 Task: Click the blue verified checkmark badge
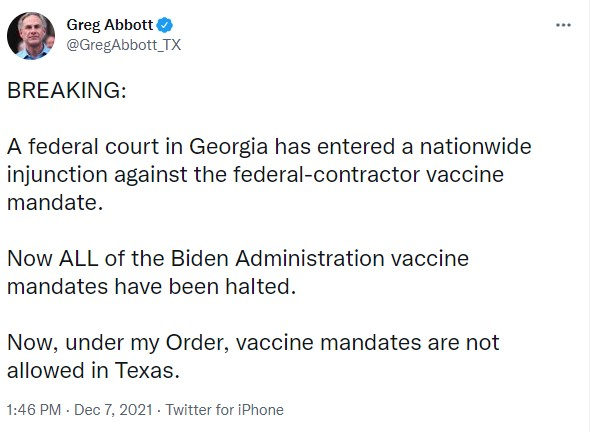click(165, 25)
